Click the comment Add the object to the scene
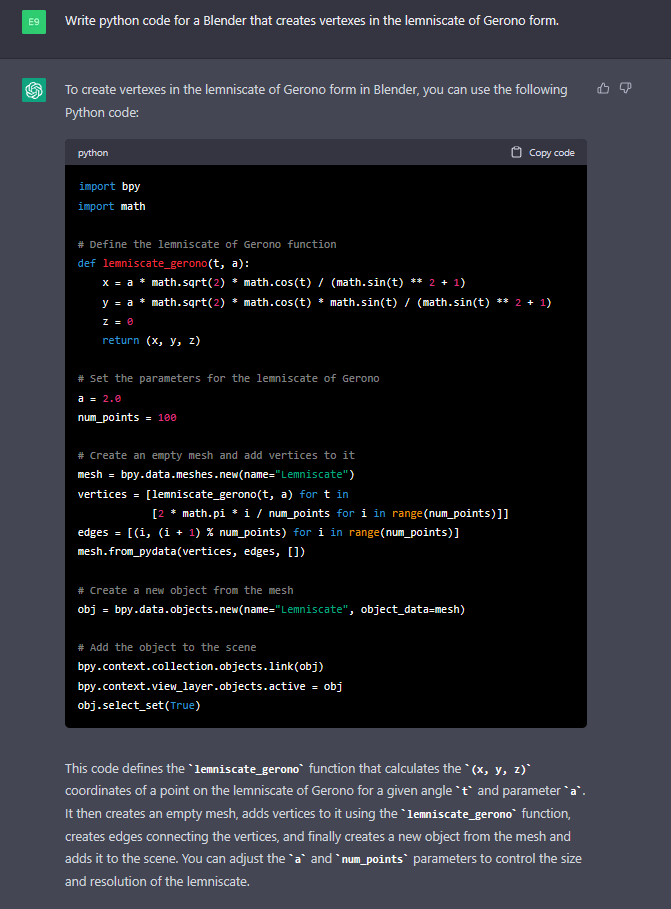The image size is (671, 909). coord(166,647)
